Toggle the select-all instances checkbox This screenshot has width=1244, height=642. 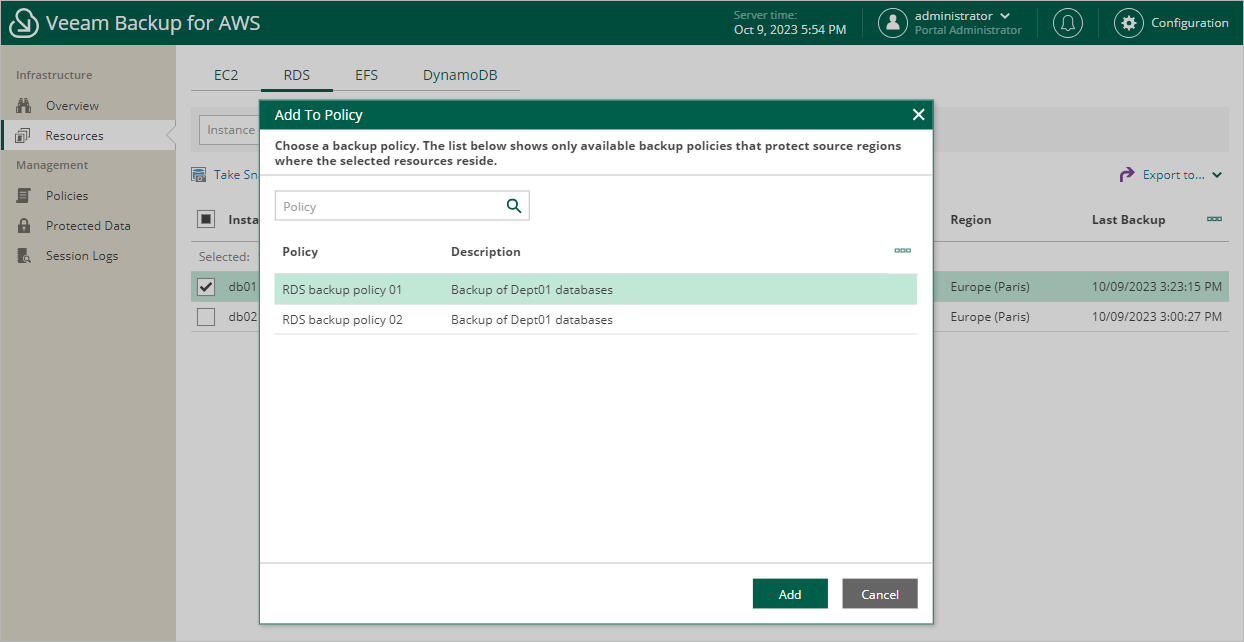(x=206, y=219)
